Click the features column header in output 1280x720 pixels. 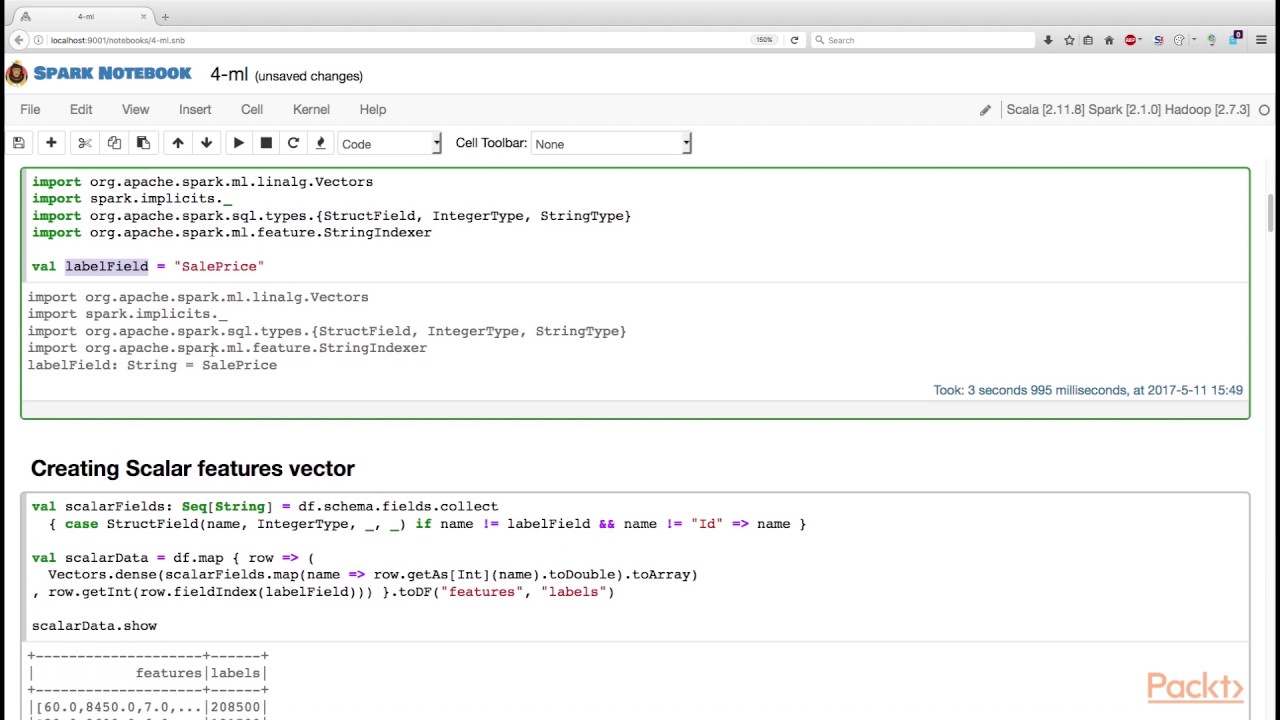point(169,673)
